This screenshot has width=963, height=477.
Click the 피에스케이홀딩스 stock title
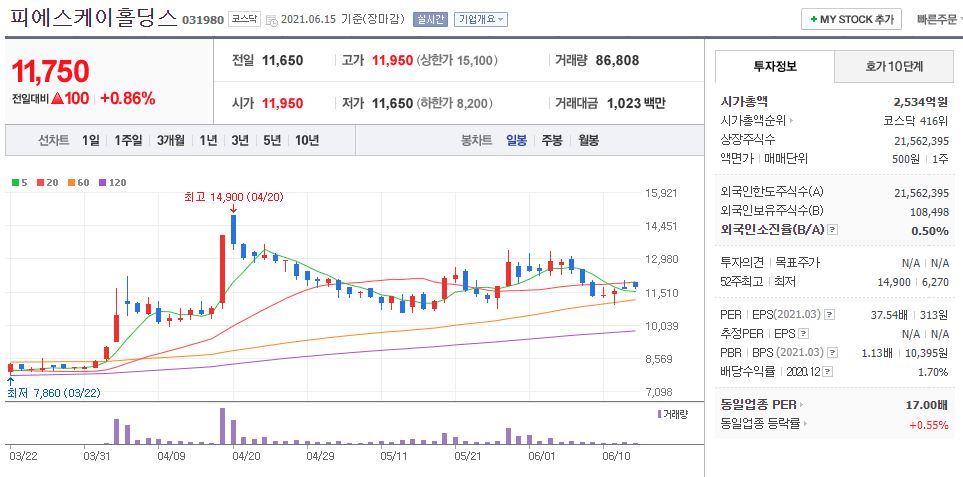pyautogui.click(x=93, y=18)
